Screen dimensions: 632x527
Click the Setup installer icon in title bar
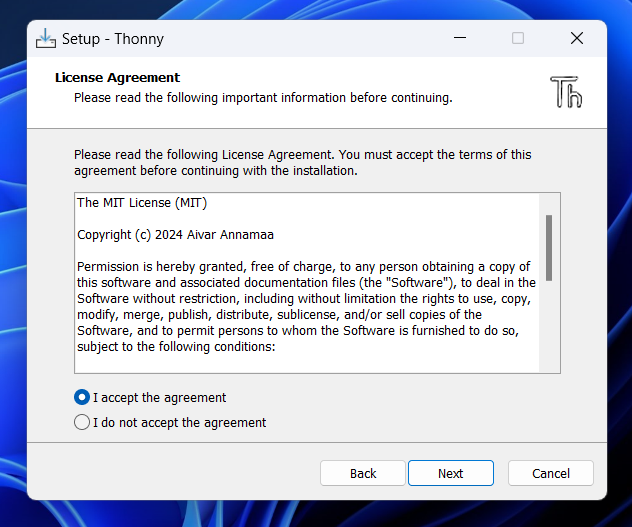coord(46,39)
